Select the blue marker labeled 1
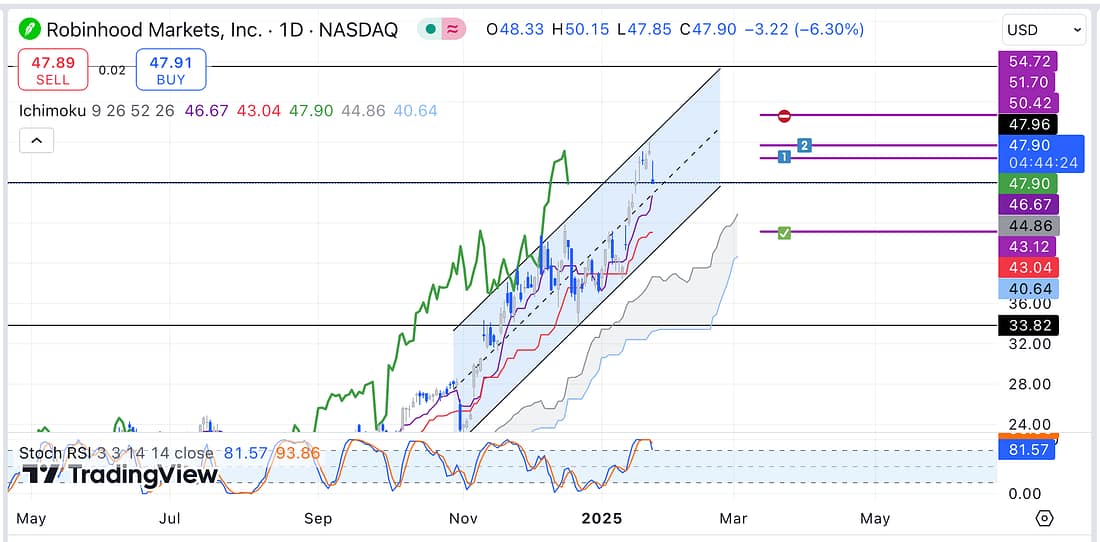The width and height of the screenshot is (1100, 542). [785, 157]
